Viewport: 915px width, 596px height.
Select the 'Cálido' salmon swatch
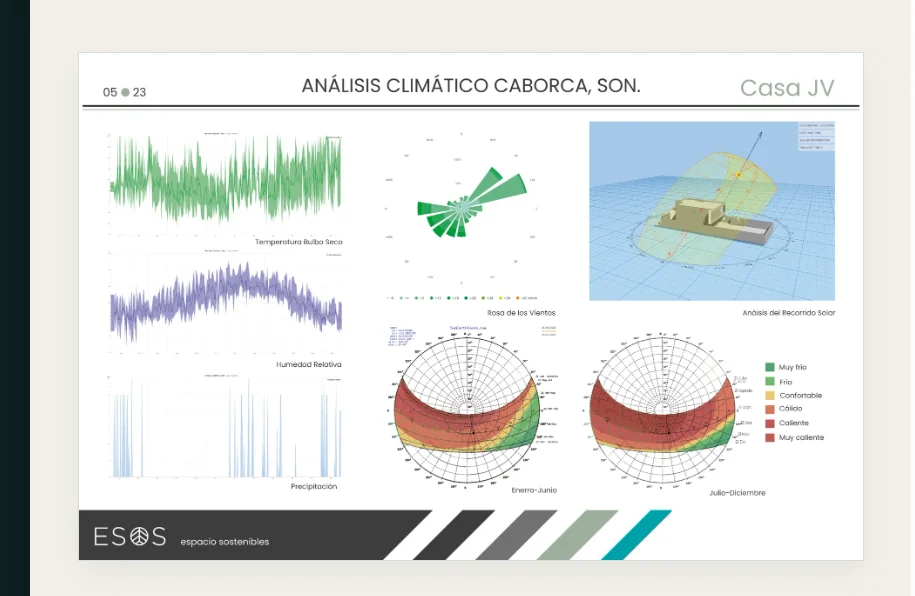point(770,409)
